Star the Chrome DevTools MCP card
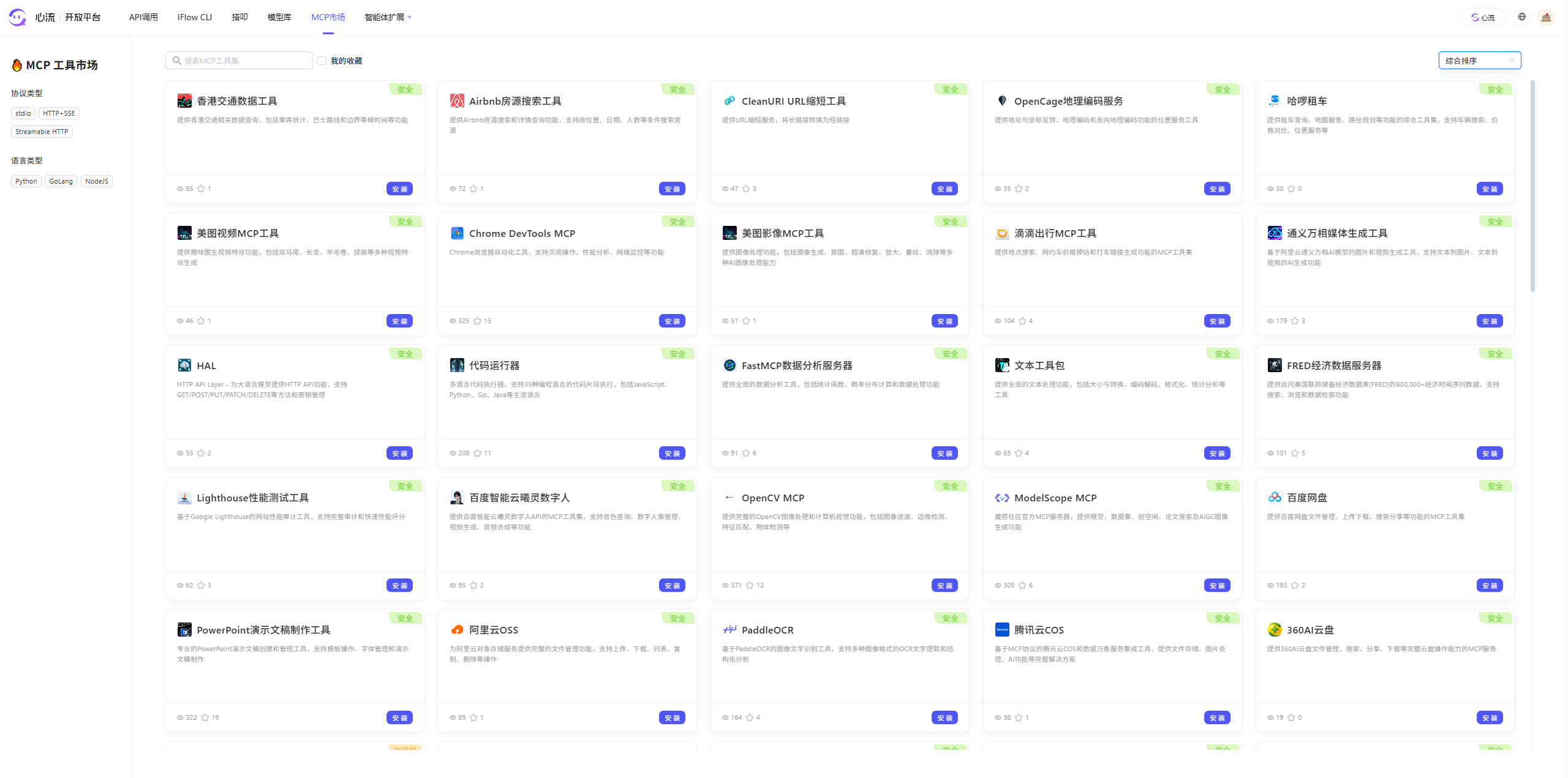This screenshot has height=778, width=1568. [477, 321]
